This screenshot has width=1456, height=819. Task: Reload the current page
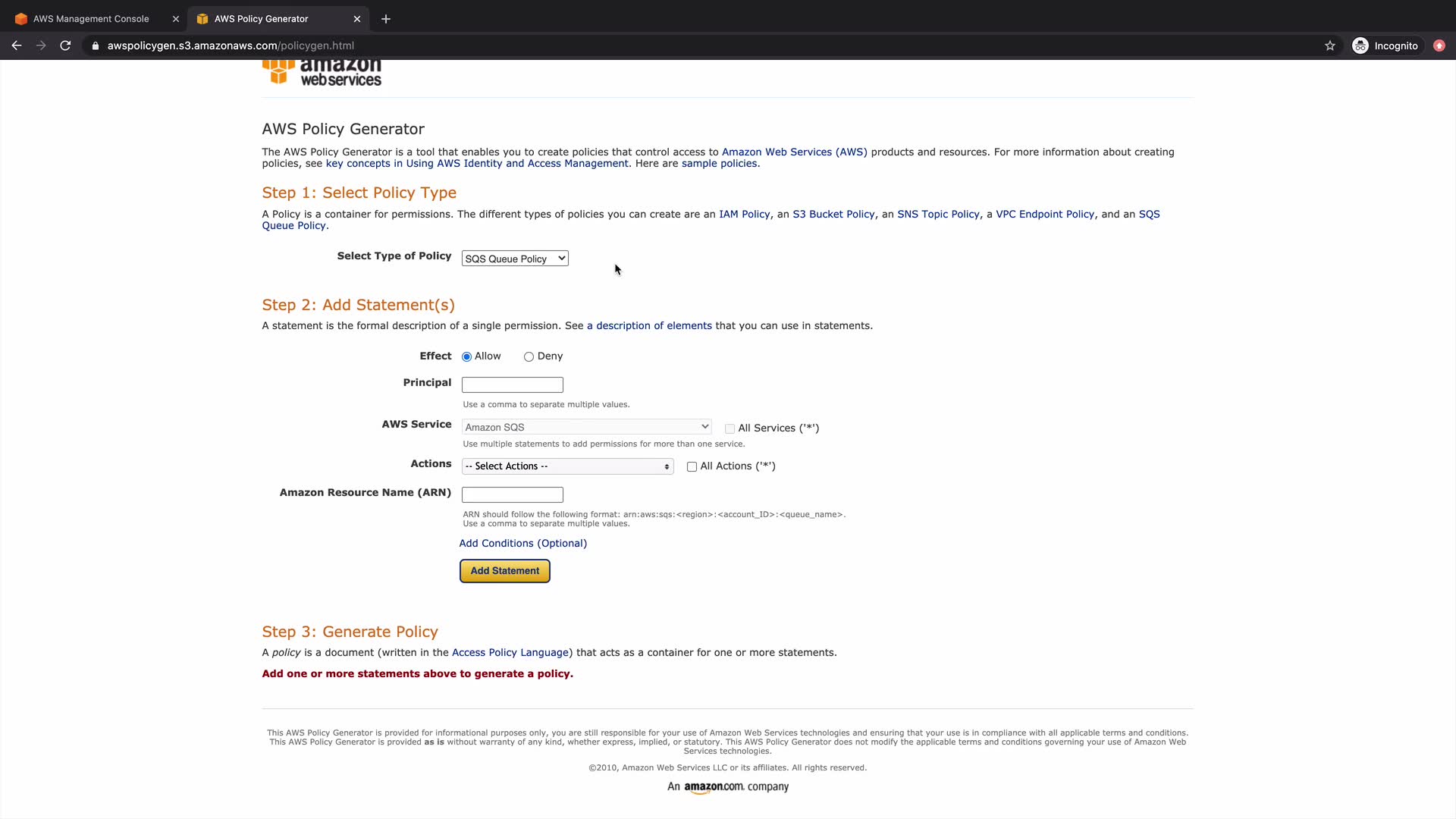pyautogui.click(x=65, y=45)
